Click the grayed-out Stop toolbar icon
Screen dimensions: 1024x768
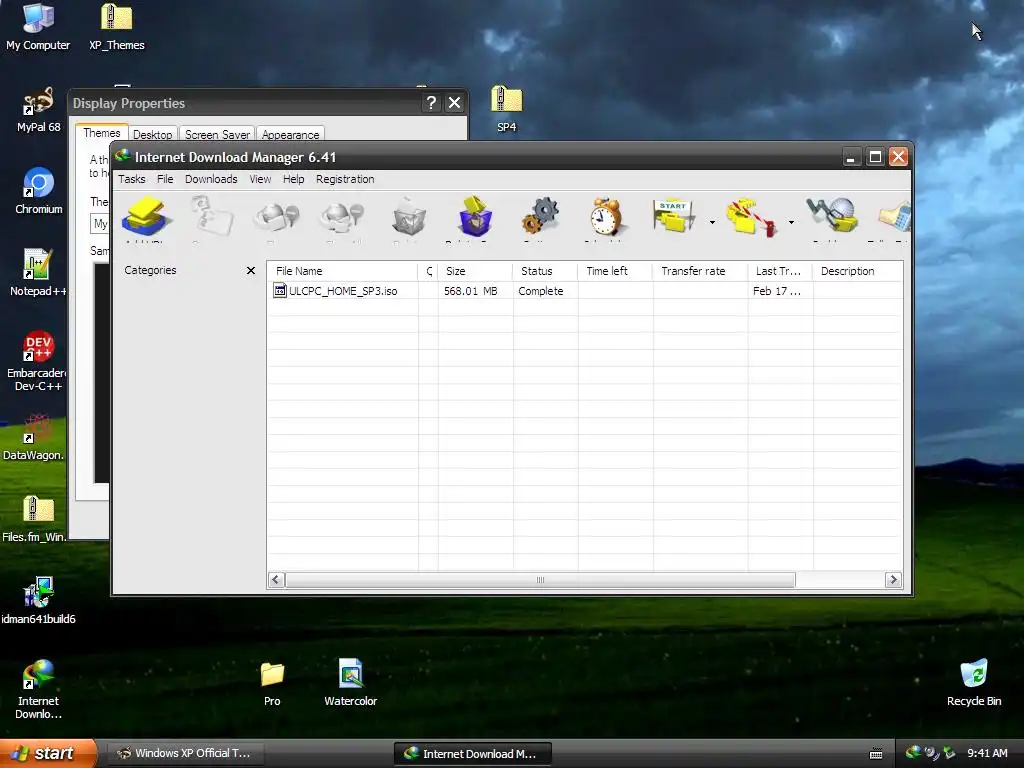pyautogui.click(x=276, y=217)
